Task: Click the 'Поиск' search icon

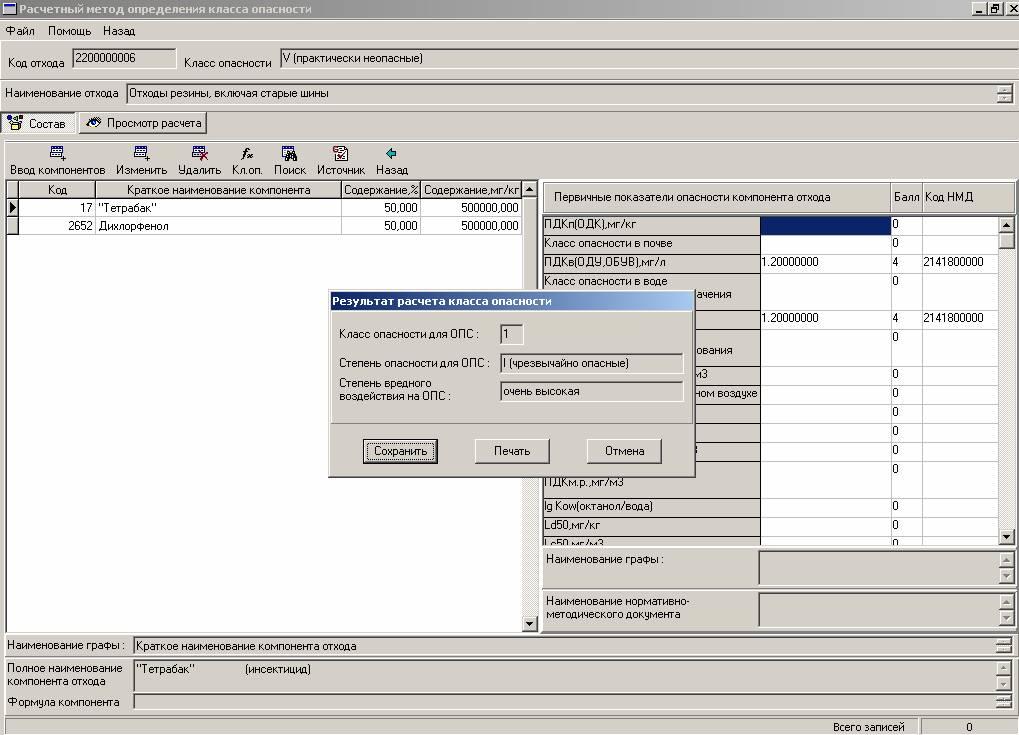Action: pos(289,154)
